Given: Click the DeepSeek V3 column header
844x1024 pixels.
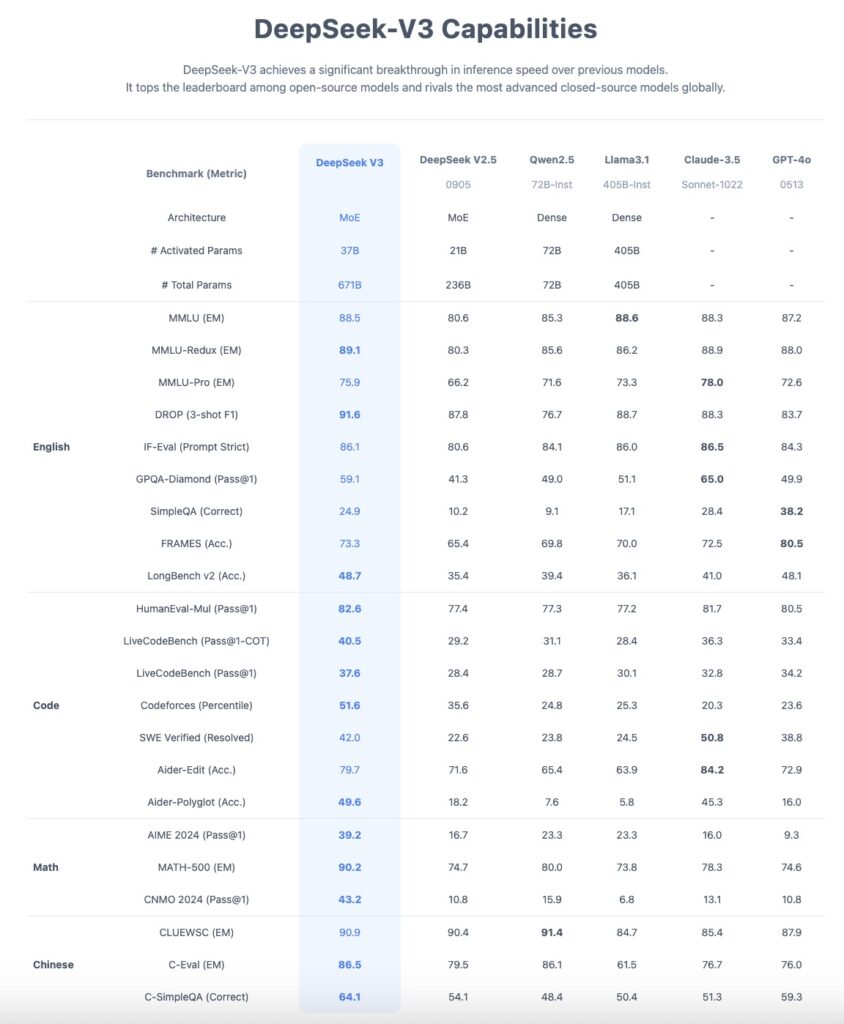Looking at the screenshot, I should tap(350, 162).
